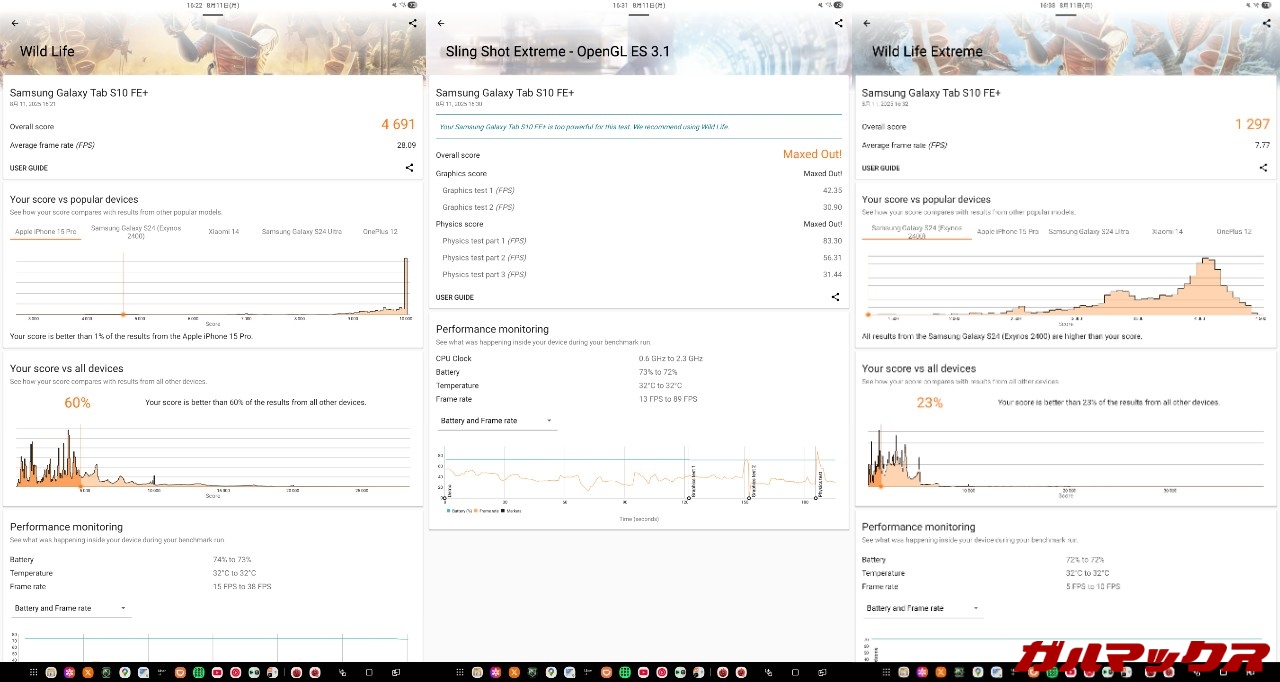
Task: Select Apple iPhone 15 Pro tab in Wild Life Extreme
Action: (x=1007, y=232)
